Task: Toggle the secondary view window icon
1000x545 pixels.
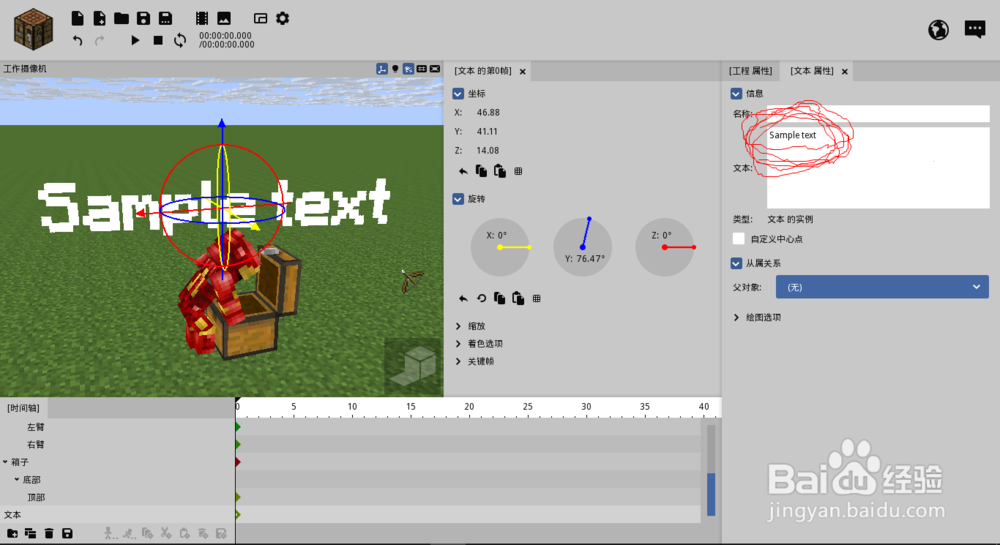Action: 260,18
